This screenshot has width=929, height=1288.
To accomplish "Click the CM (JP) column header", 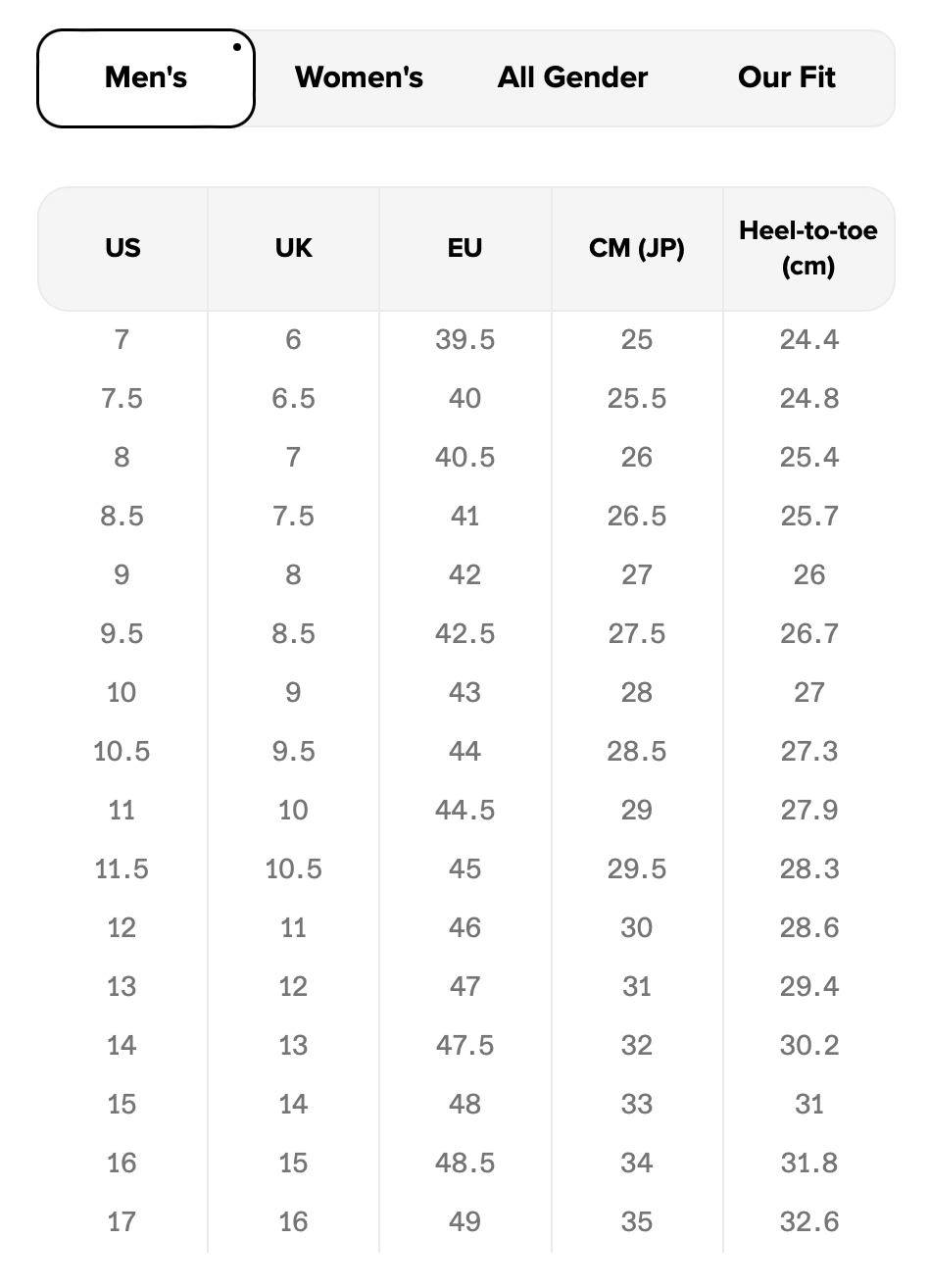I will (x=637, y=248).
